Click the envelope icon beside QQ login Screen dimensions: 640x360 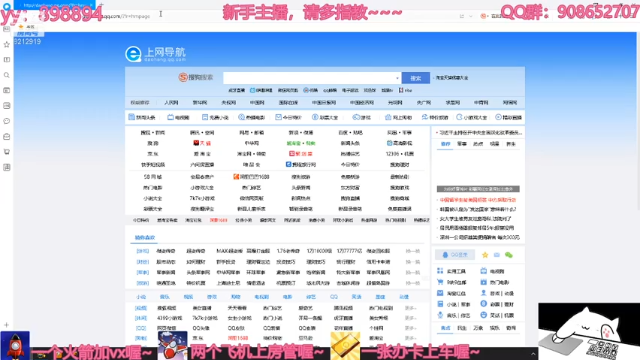coord(497,255)
